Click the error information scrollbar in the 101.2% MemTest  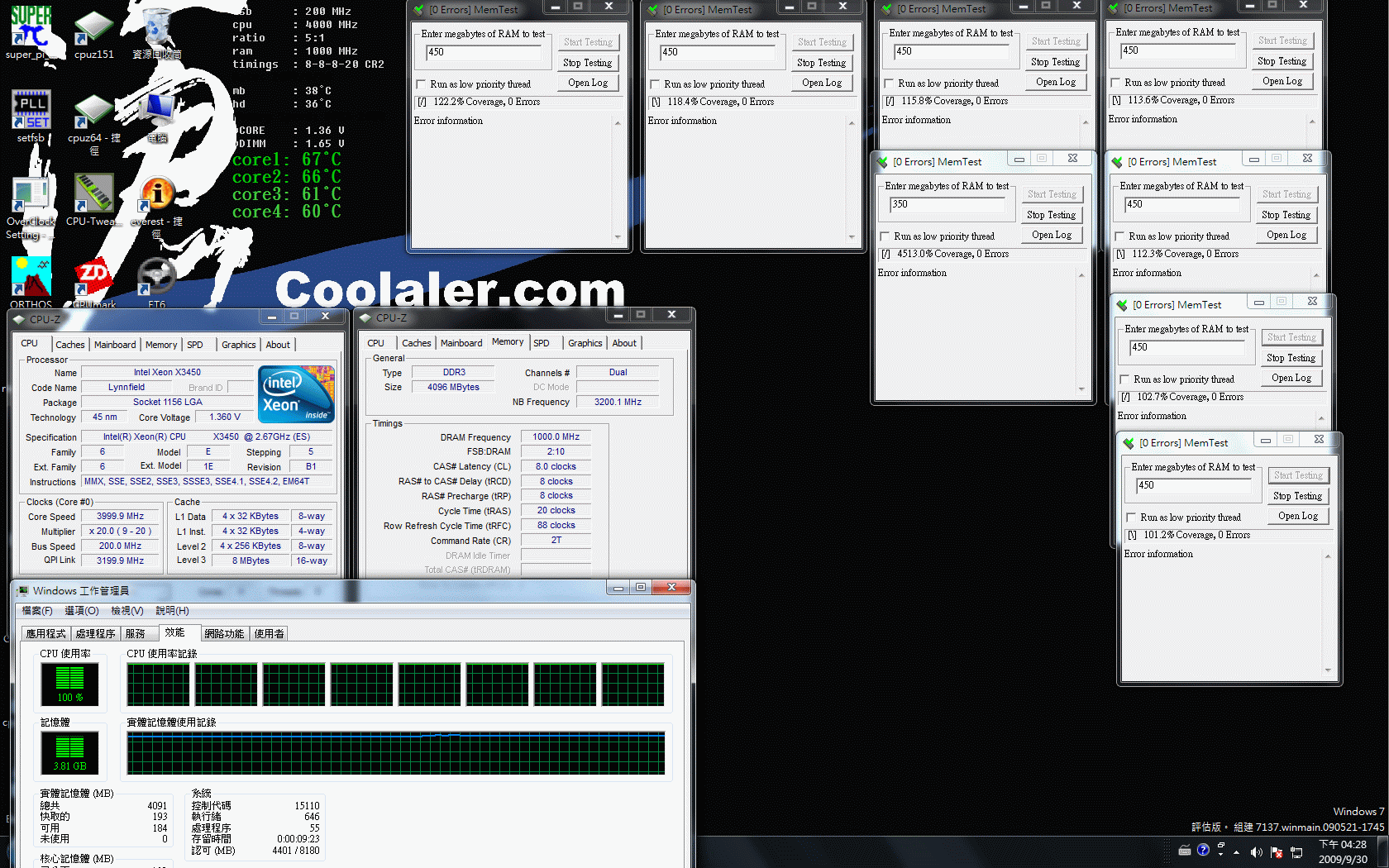[x=1328, y=613]
